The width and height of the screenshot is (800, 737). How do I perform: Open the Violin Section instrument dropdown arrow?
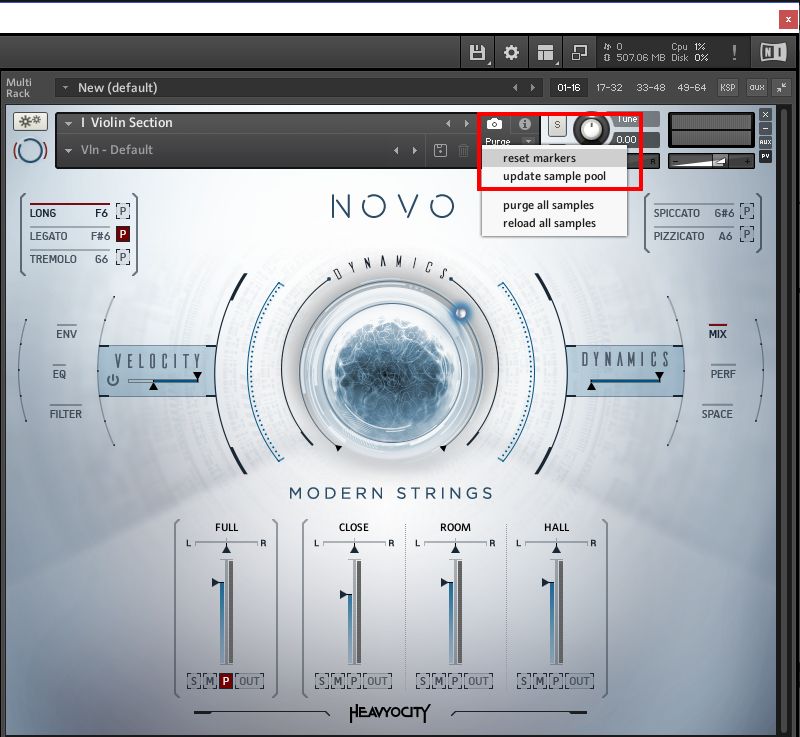(x=68, y=123)
